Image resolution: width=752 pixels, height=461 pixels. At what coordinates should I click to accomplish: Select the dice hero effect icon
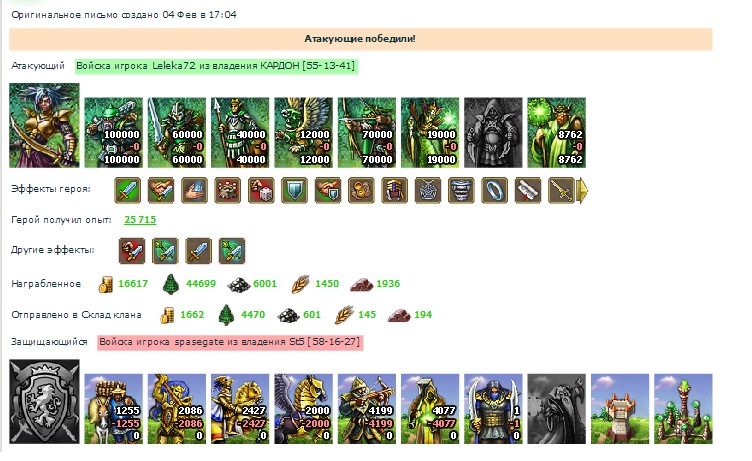[x=261, y=190]
